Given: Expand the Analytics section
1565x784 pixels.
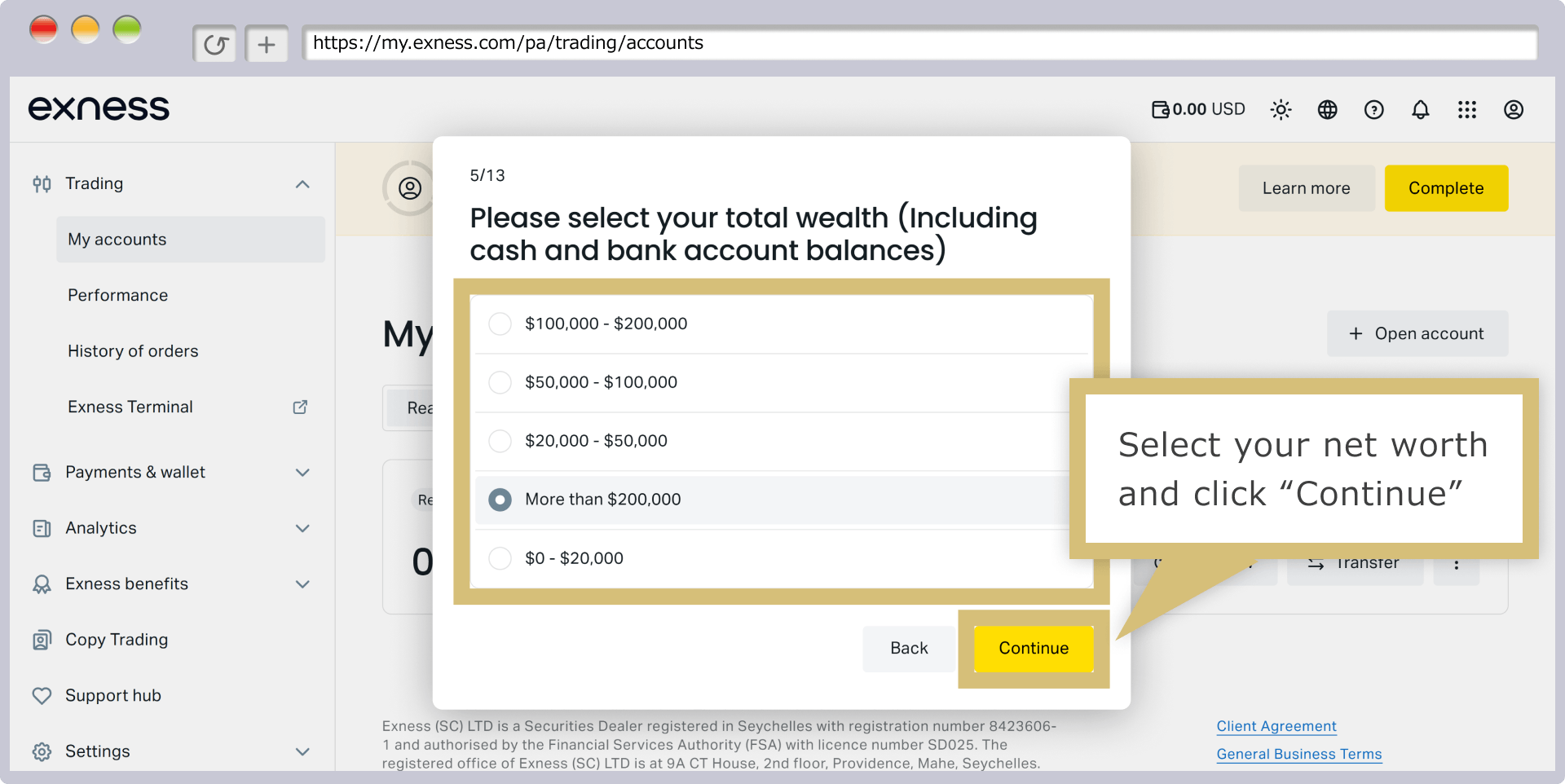Looking at the screenshot, I should pos(302,528).
